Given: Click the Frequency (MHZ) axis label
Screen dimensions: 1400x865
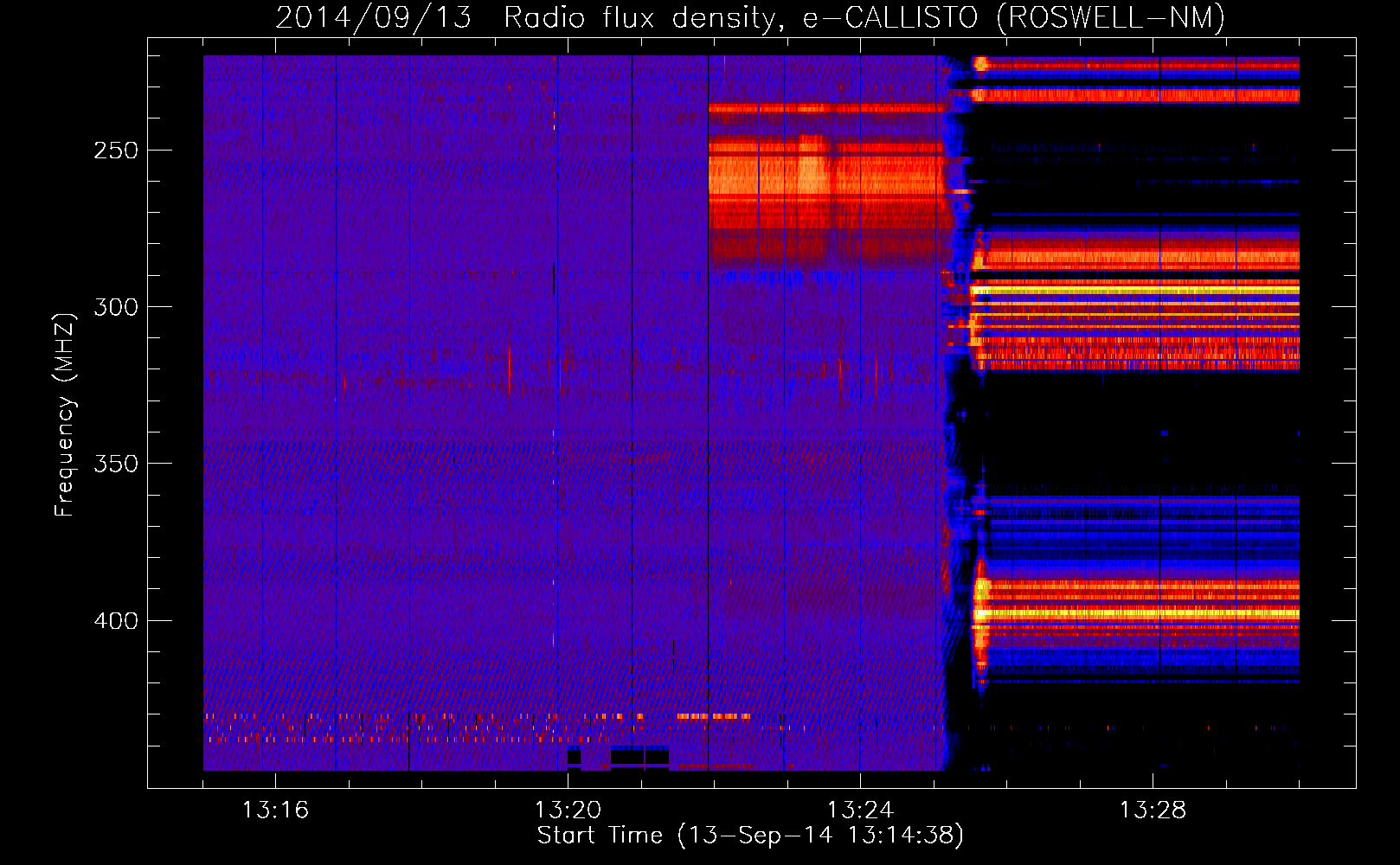Looking at the screenshot, I should tap(65, 414).
